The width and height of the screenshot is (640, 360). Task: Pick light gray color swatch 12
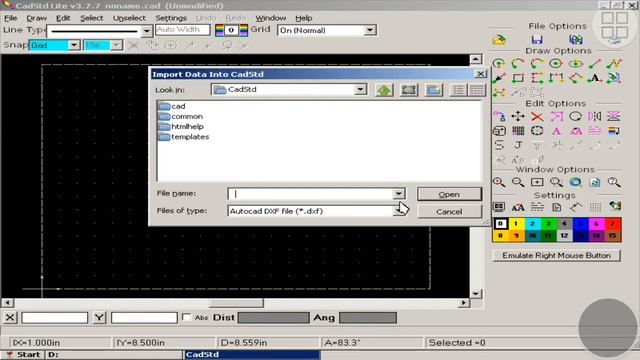pos(564,236)
